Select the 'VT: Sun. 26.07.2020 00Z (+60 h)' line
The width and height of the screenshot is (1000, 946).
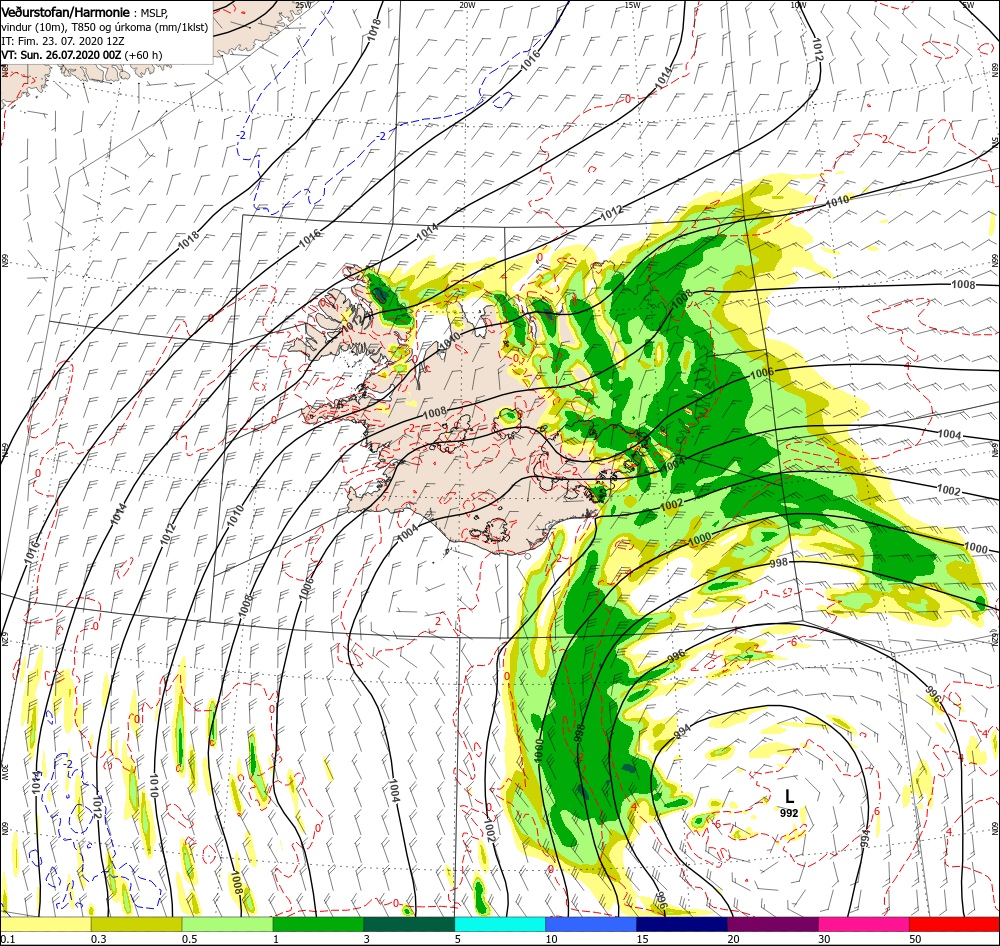tap(82, 55)
